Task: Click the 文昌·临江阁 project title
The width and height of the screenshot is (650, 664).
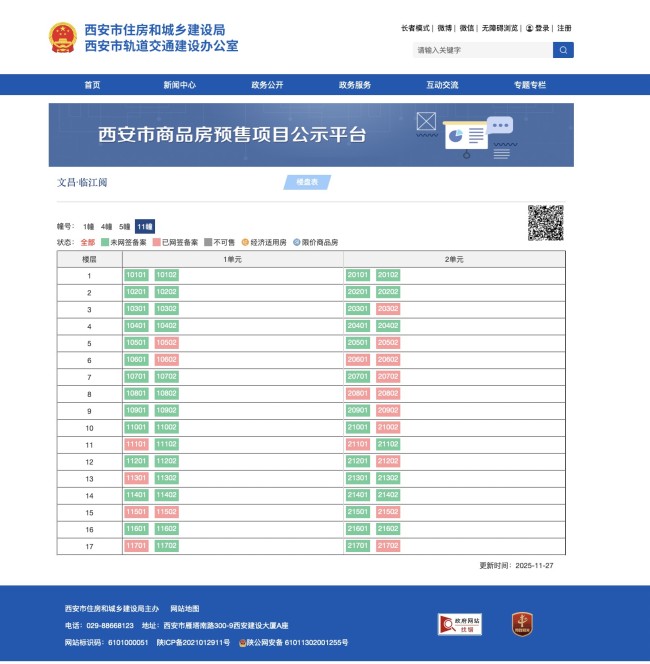Action: coord(82,183)
